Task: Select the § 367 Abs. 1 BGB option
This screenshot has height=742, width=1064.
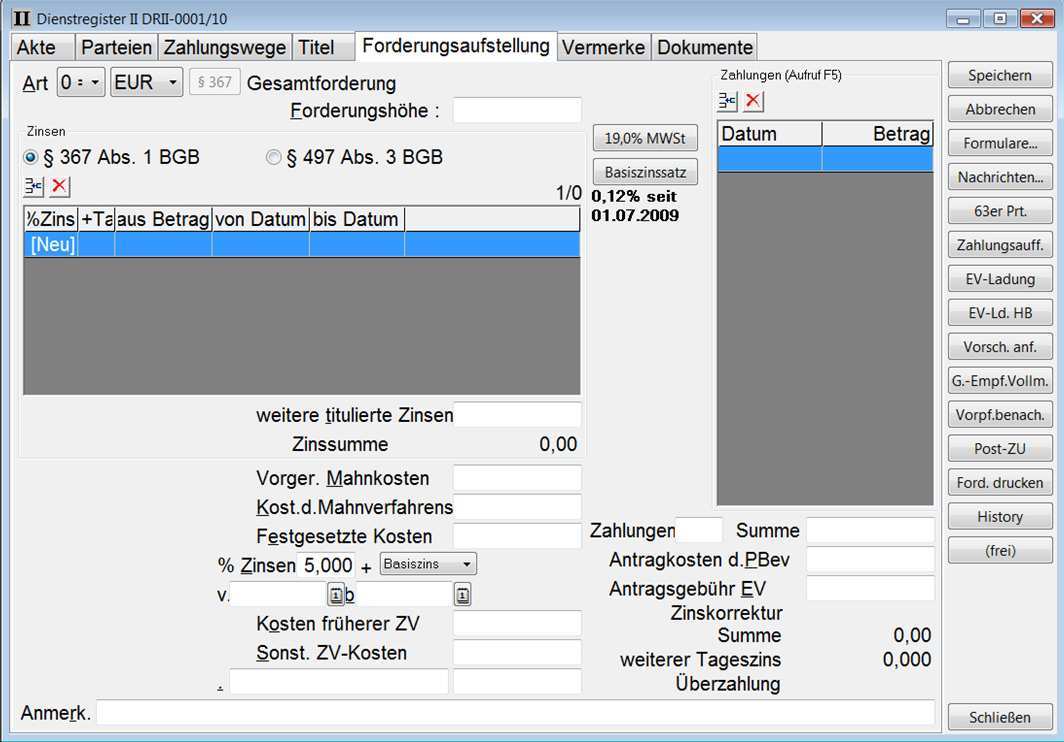Action: tap(31, 157)
